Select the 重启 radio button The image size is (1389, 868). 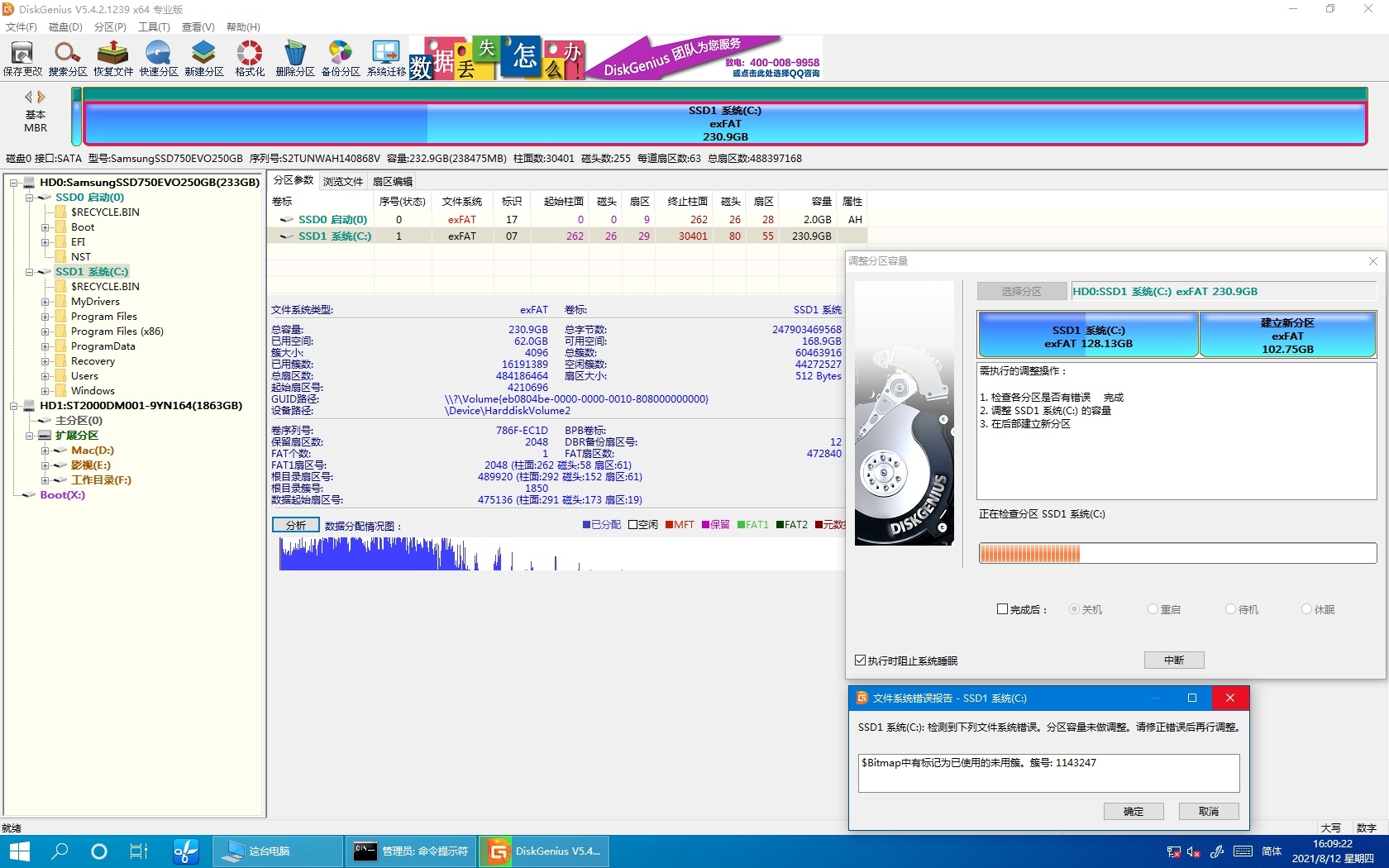1153,609
